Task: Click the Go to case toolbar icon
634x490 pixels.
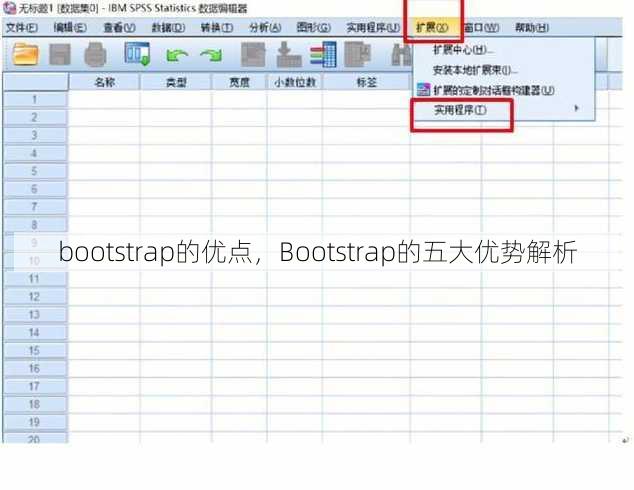Action: [253, 54]
